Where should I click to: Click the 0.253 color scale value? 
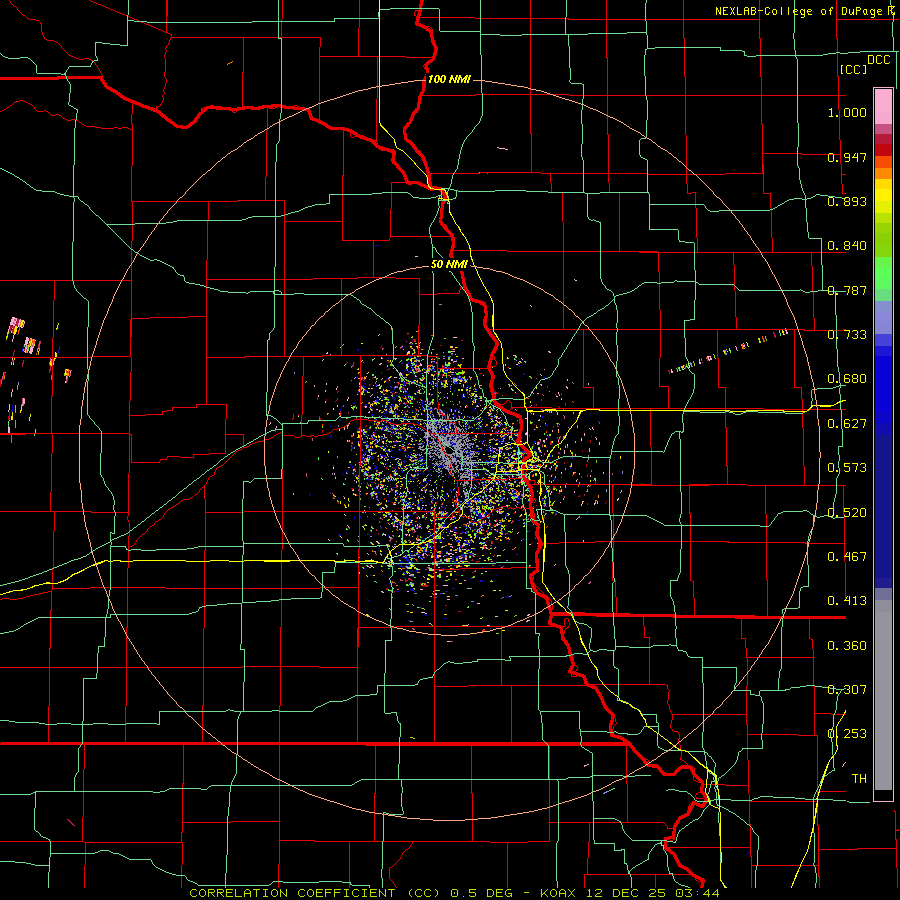[847, 734]
